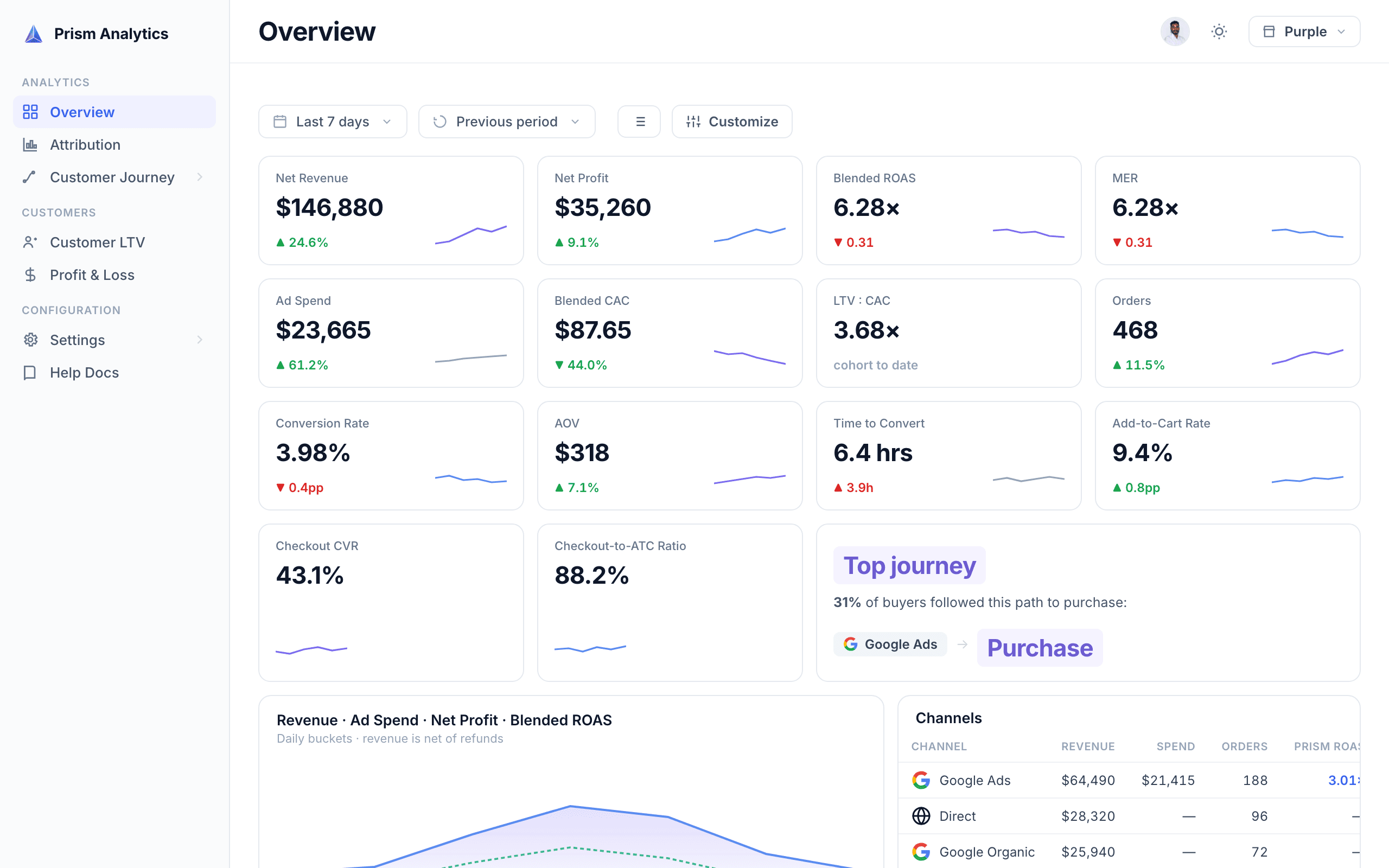Click the $64,490 Google Ads revenue cell

click(1088, 780)
